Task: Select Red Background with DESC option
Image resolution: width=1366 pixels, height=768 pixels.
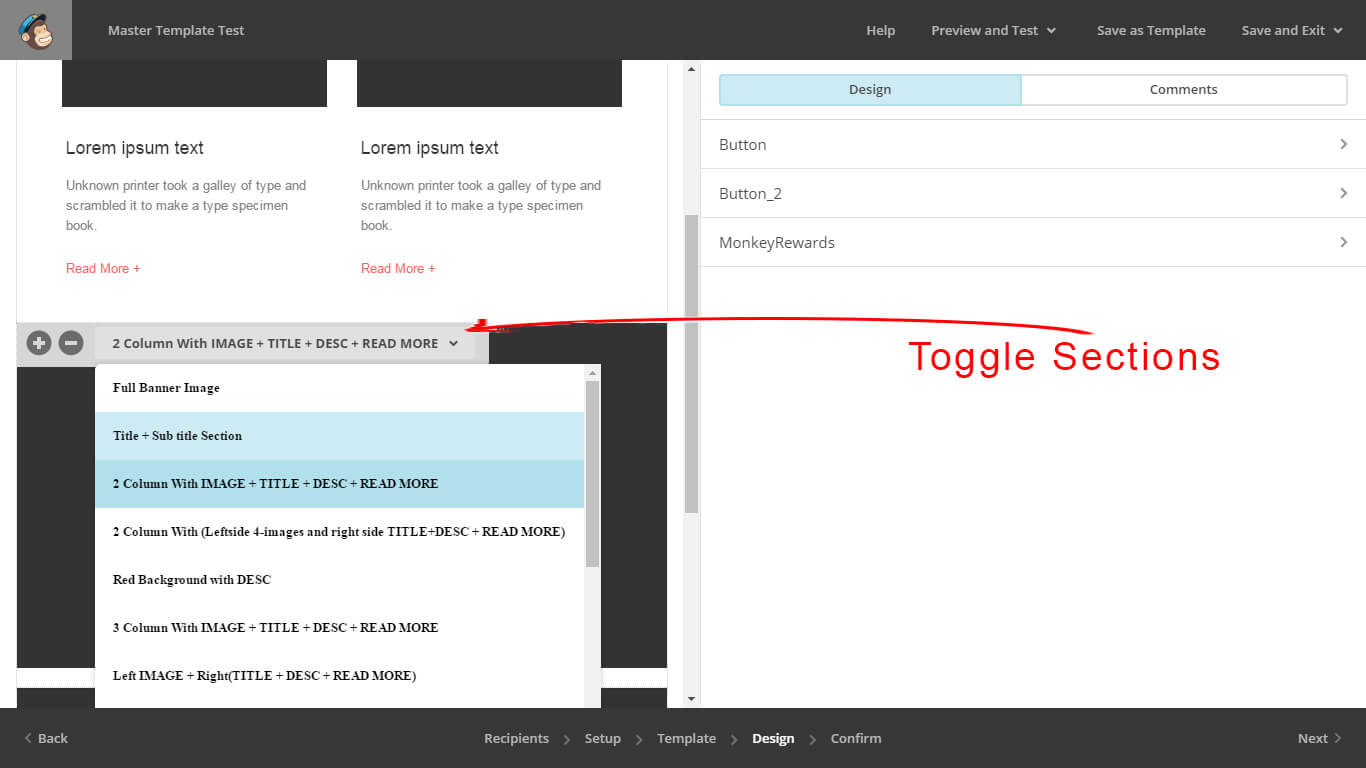Action: 339,580
